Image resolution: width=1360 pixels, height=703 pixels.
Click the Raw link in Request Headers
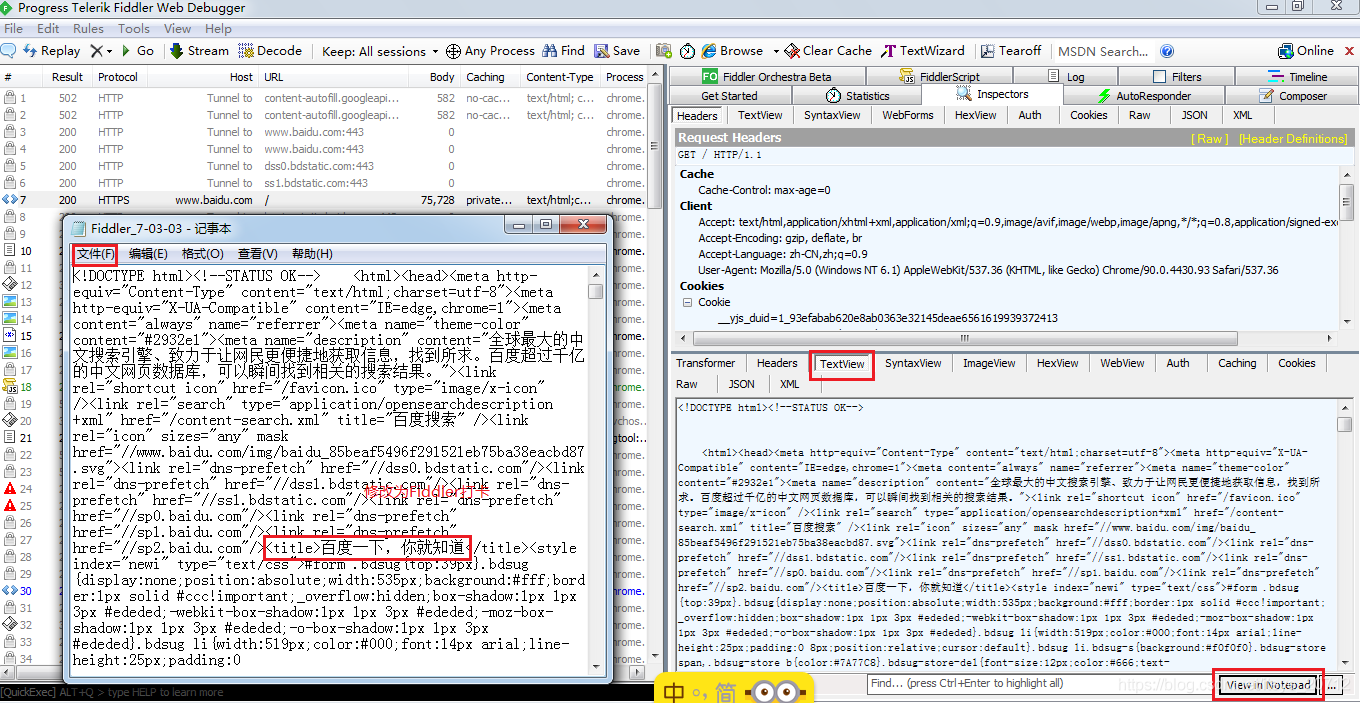click(x=1210, y=139)
